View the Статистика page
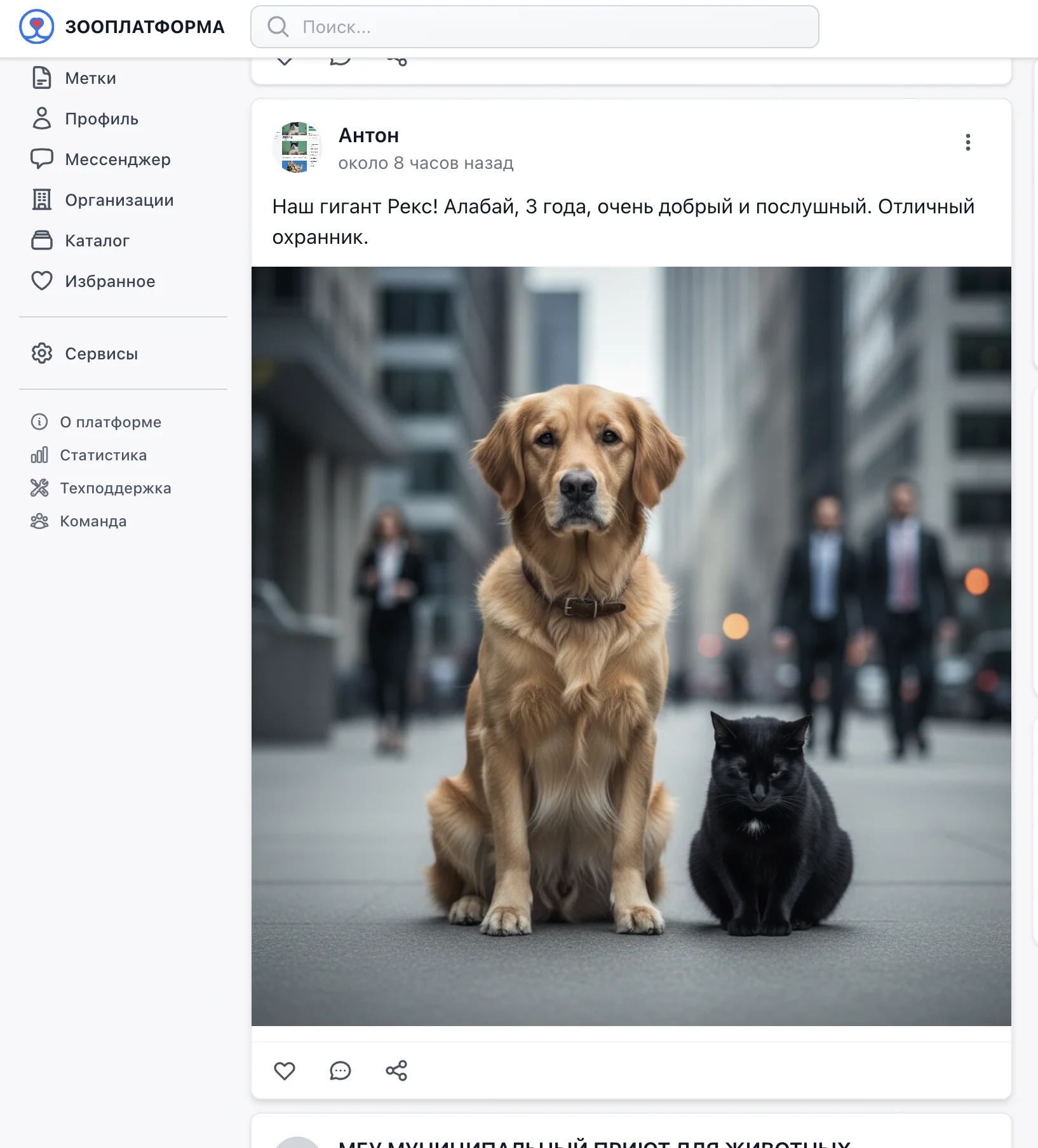This screenshot has height=1148, width=1038. click(x=103, y=455)
